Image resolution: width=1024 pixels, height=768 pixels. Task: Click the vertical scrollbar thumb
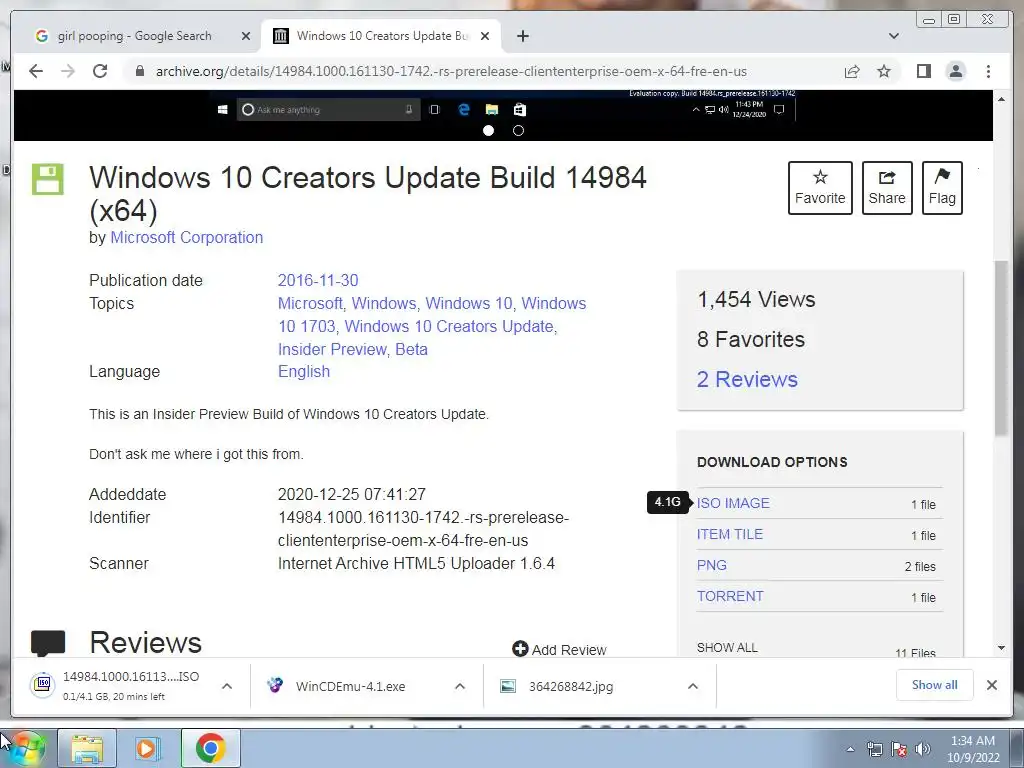point(1001,347)
